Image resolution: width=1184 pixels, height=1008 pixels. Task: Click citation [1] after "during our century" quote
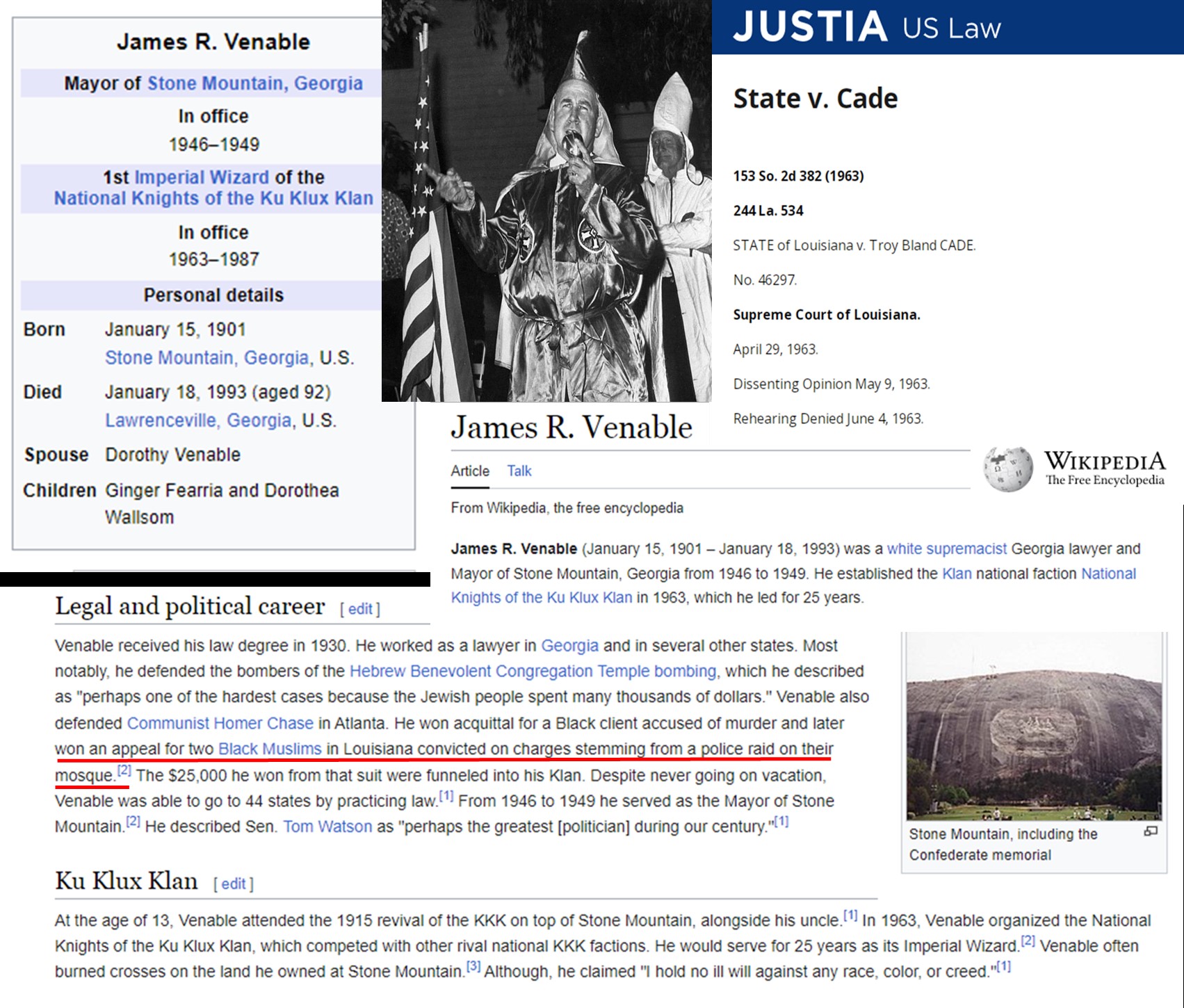pyautogui.click(x=781, y=822)
